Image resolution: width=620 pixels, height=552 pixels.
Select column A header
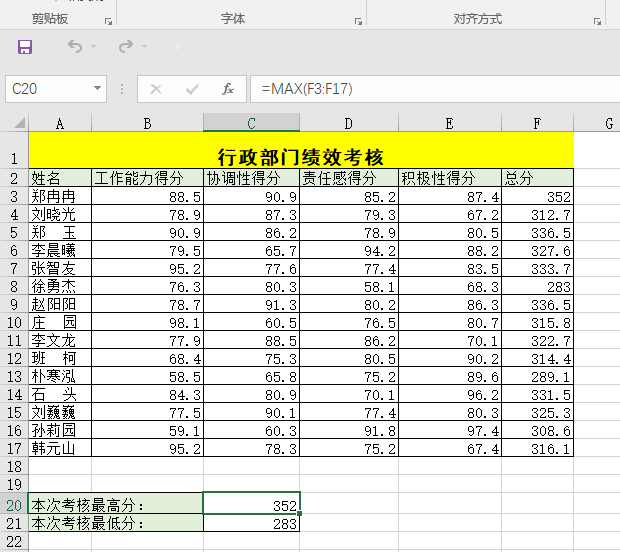(x=60, y=123)
